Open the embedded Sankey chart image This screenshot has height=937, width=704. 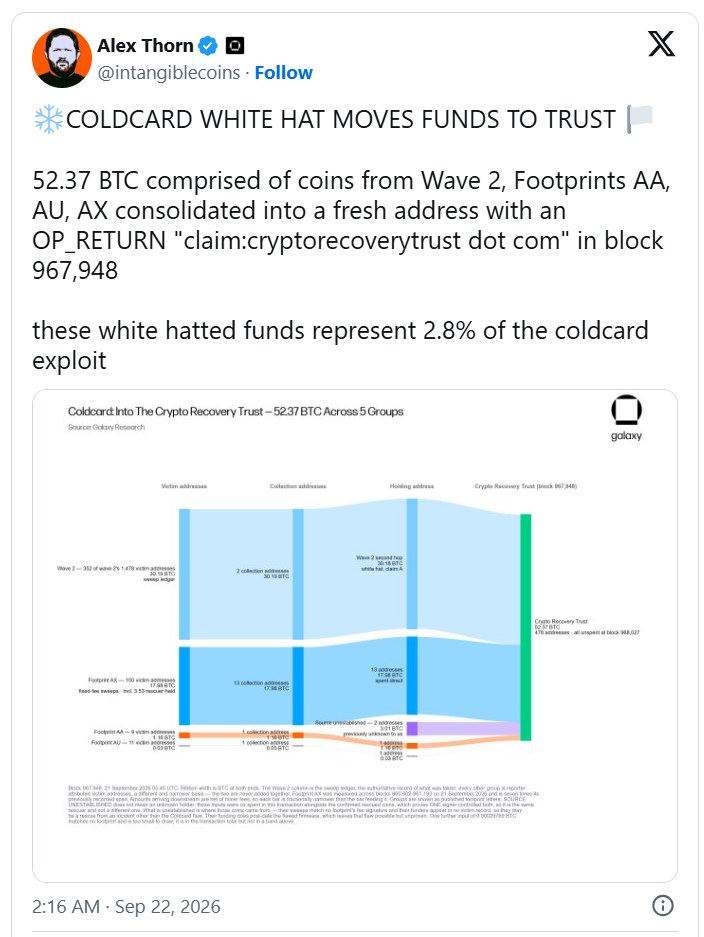point(355,636)
